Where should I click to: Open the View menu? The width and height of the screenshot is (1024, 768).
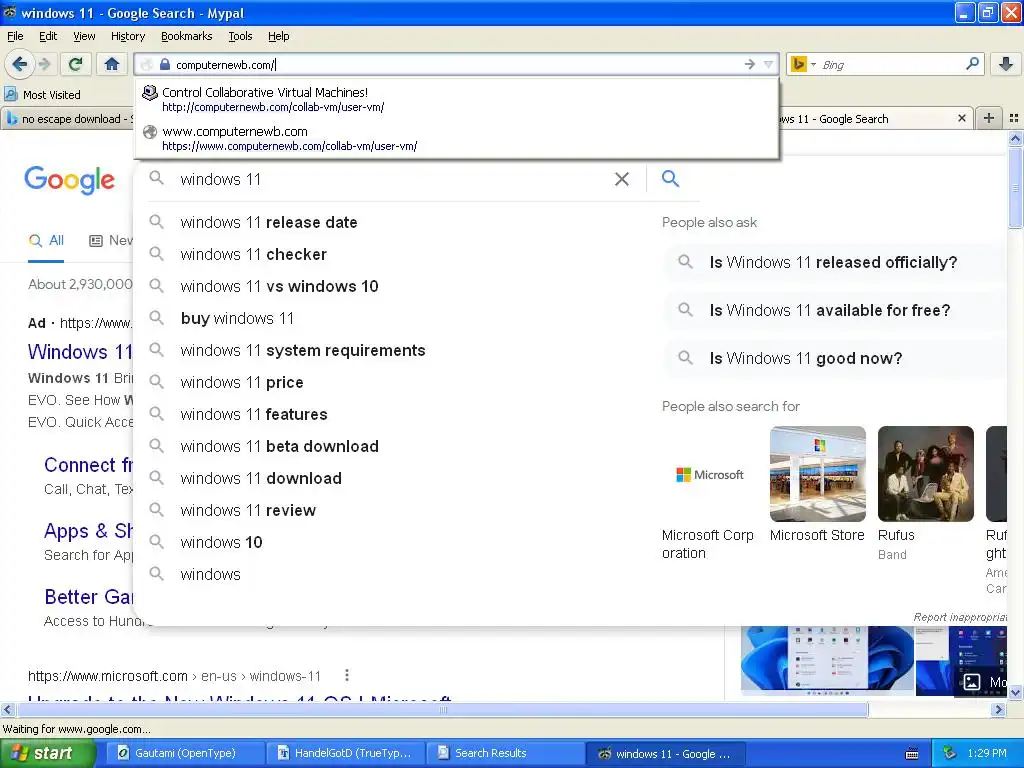click(84, 36)
